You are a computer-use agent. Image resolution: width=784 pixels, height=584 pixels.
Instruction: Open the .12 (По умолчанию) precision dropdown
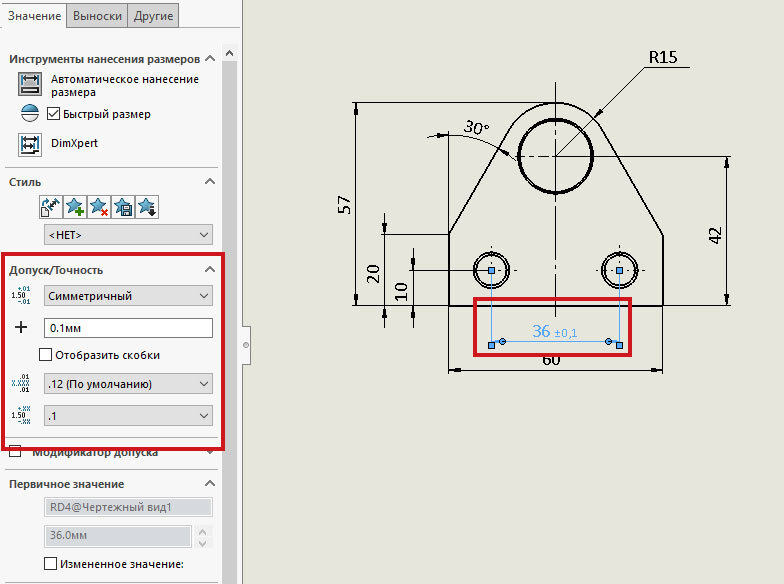coord(128,384)
